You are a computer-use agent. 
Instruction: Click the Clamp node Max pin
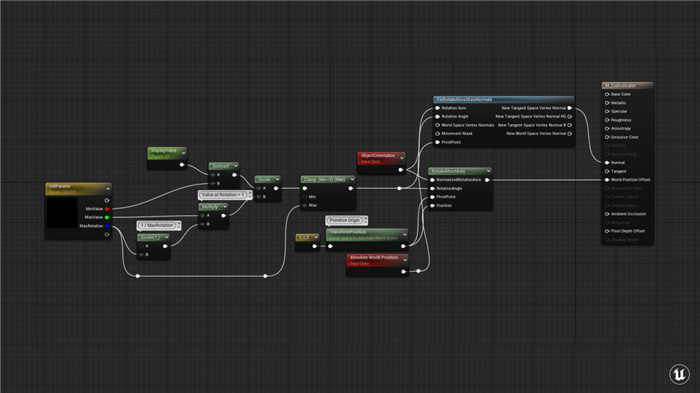click(305, 205)
